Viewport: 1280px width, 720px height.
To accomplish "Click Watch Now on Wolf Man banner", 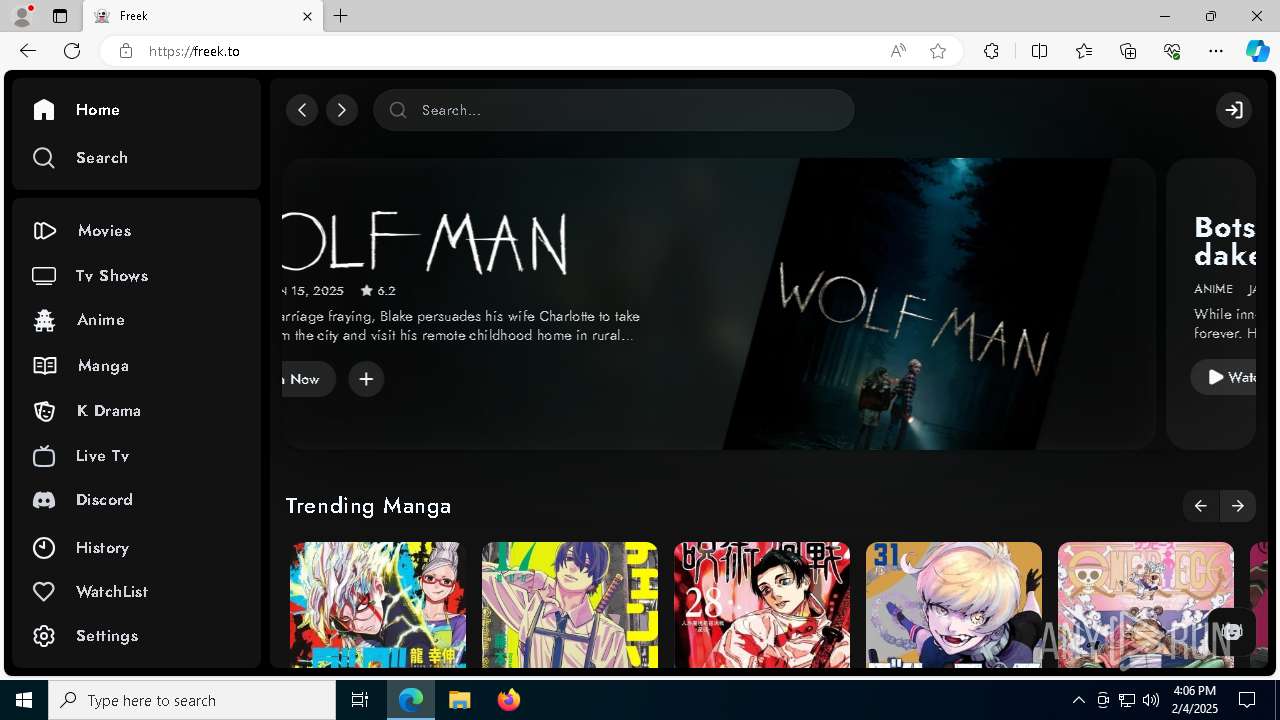I will click(308, 379).
